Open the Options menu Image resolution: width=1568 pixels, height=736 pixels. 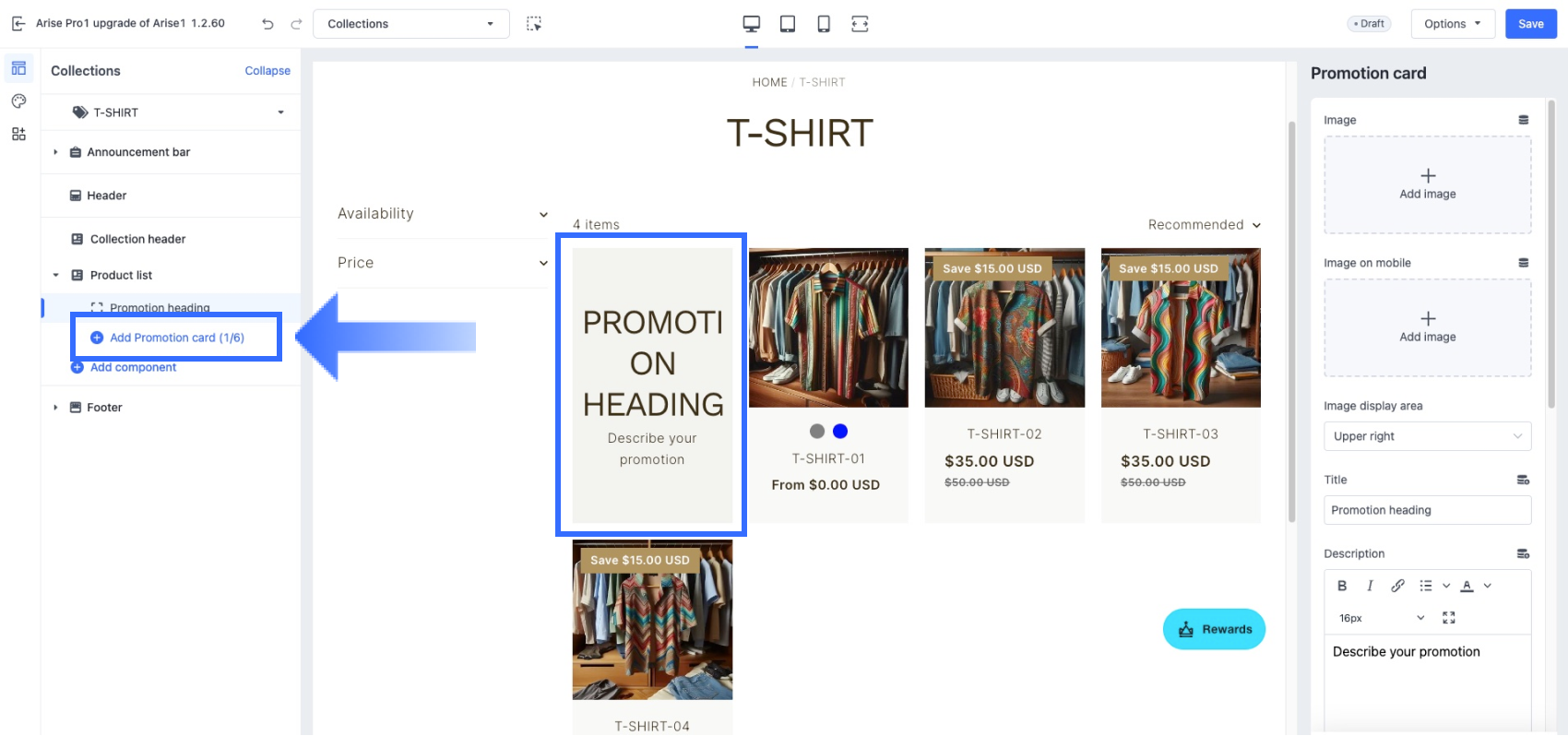coord(1452,24)
